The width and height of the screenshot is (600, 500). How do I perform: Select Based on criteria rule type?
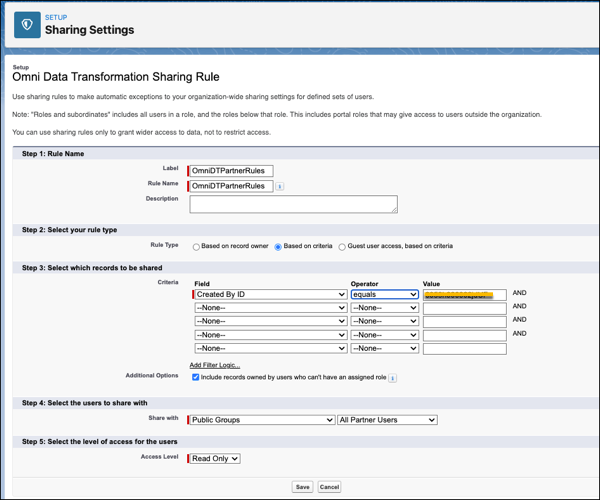point(278,247)
